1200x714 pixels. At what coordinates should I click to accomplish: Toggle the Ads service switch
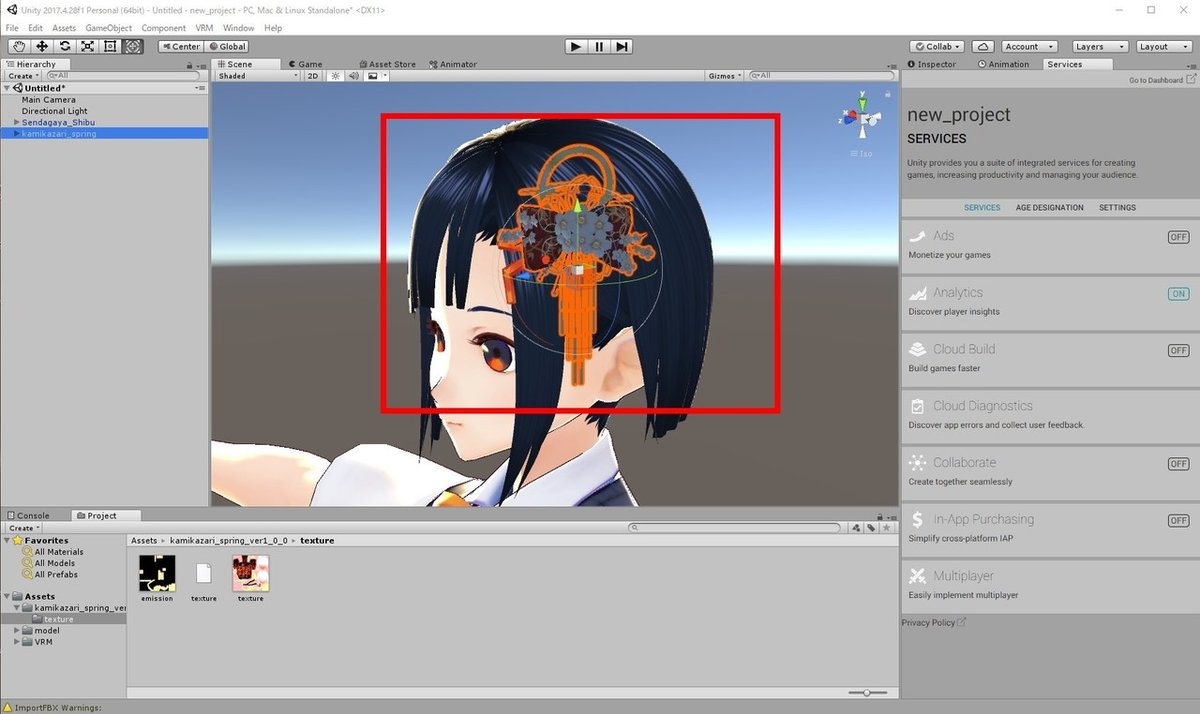point(1178,237)
